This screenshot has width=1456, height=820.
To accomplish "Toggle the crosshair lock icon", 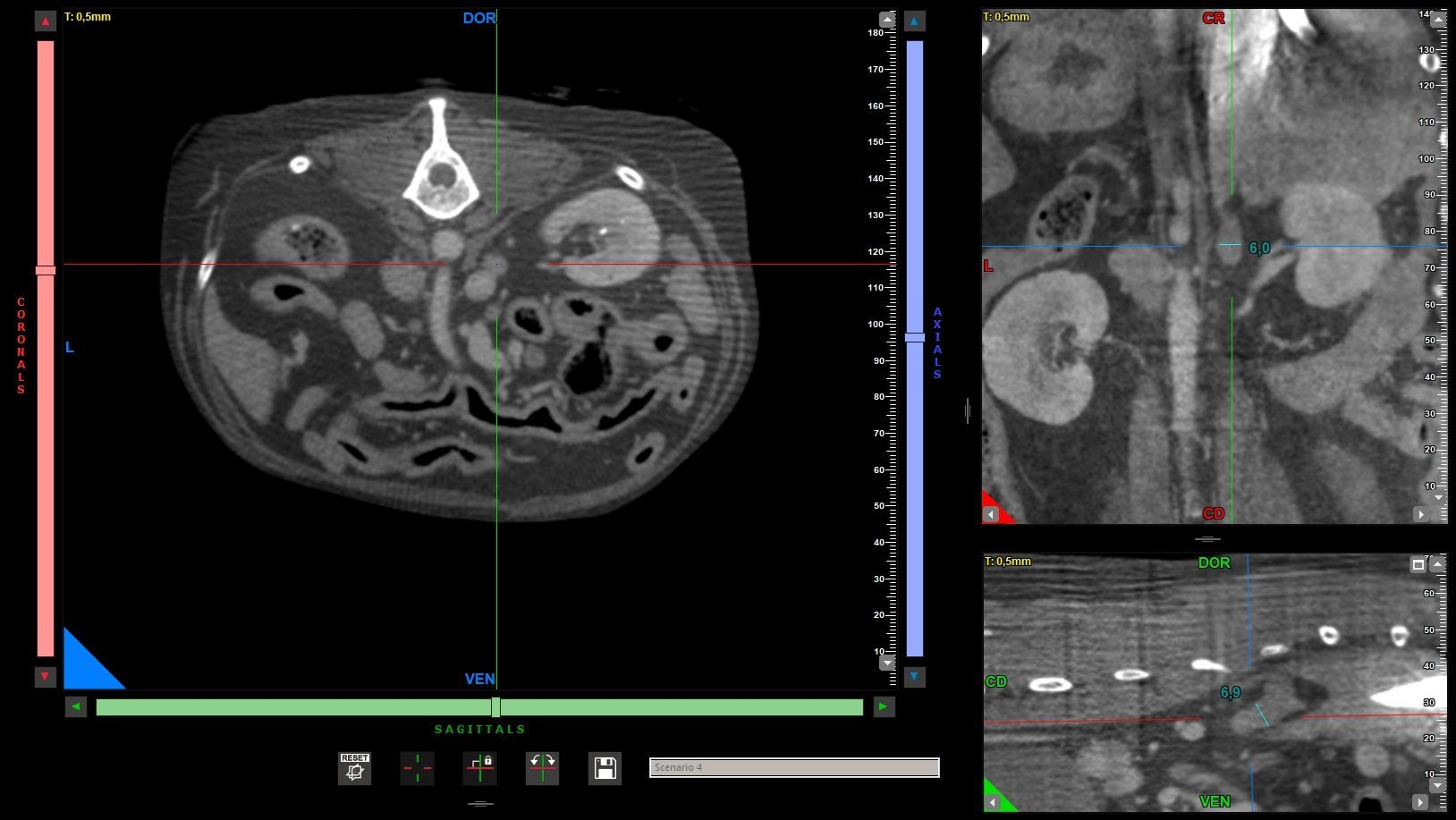I will pos(479,768).
